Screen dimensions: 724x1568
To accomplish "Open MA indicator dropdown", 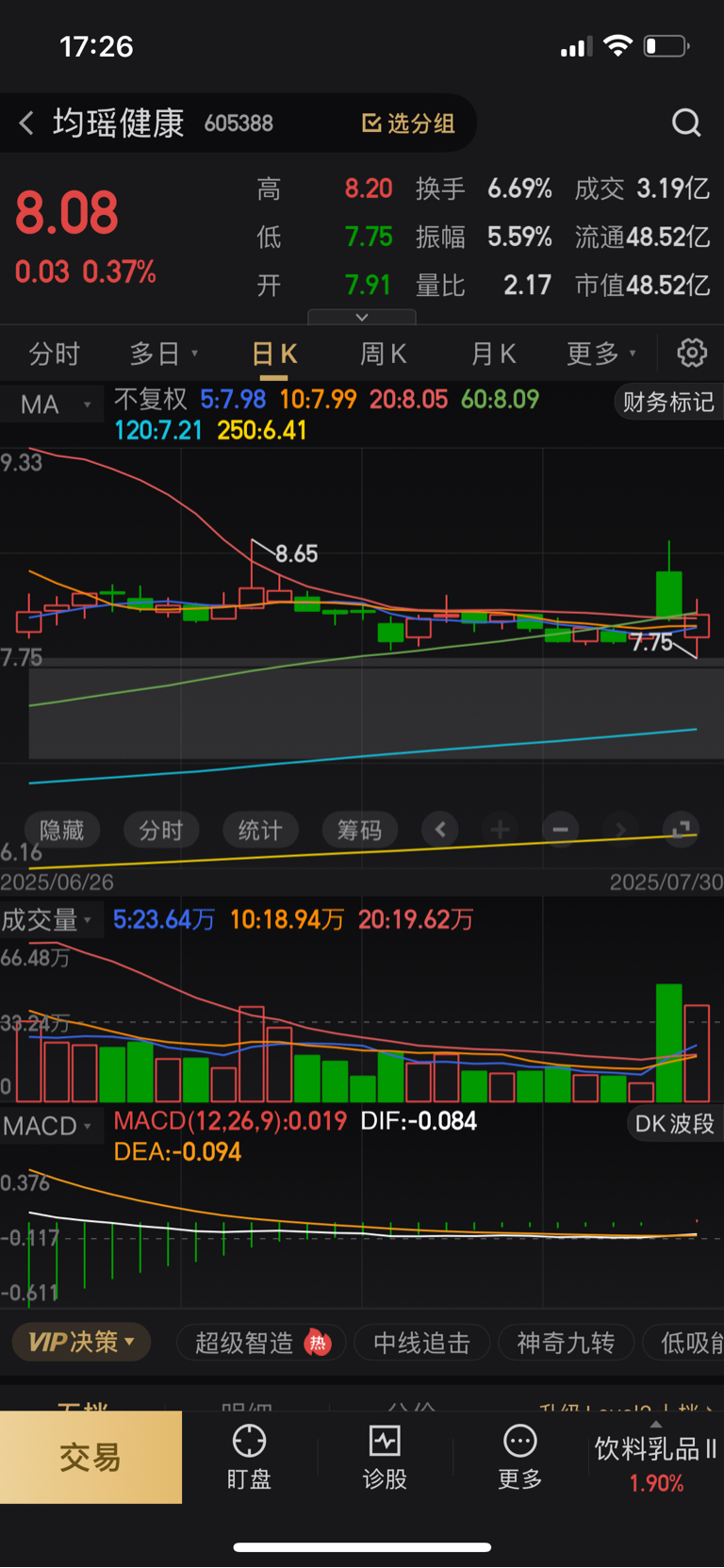I will coord(52,404).
